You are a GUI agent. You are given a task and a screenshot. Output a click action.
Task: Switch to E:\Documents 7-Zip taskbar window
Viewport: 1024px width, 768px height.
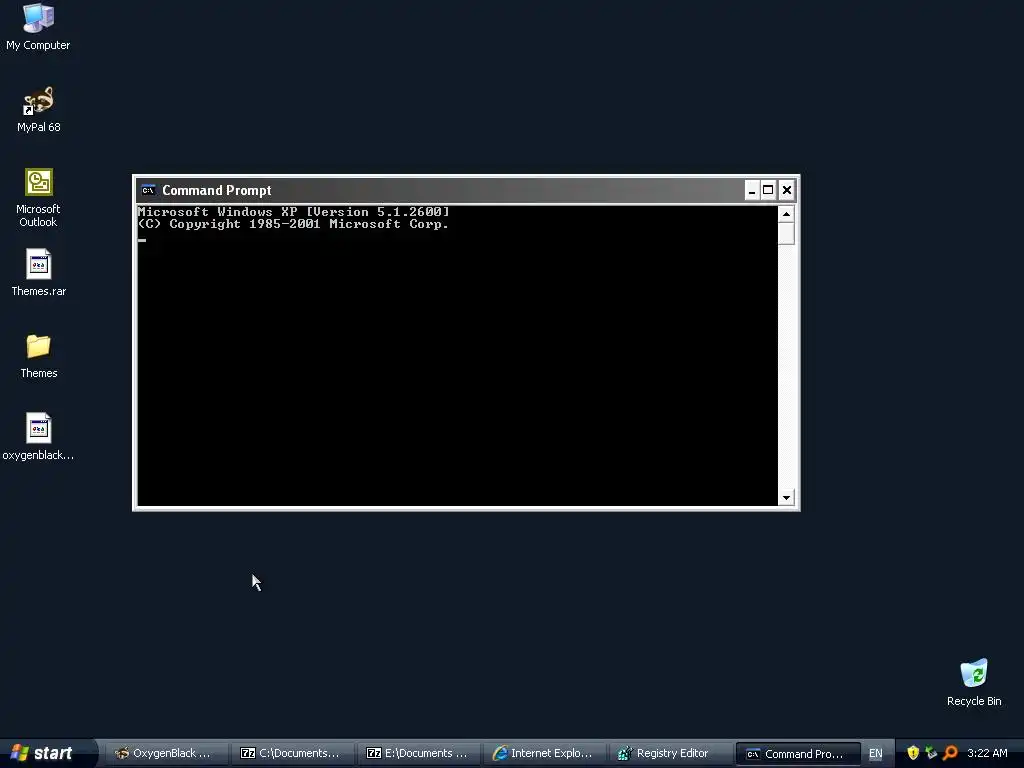coord(419,753)
